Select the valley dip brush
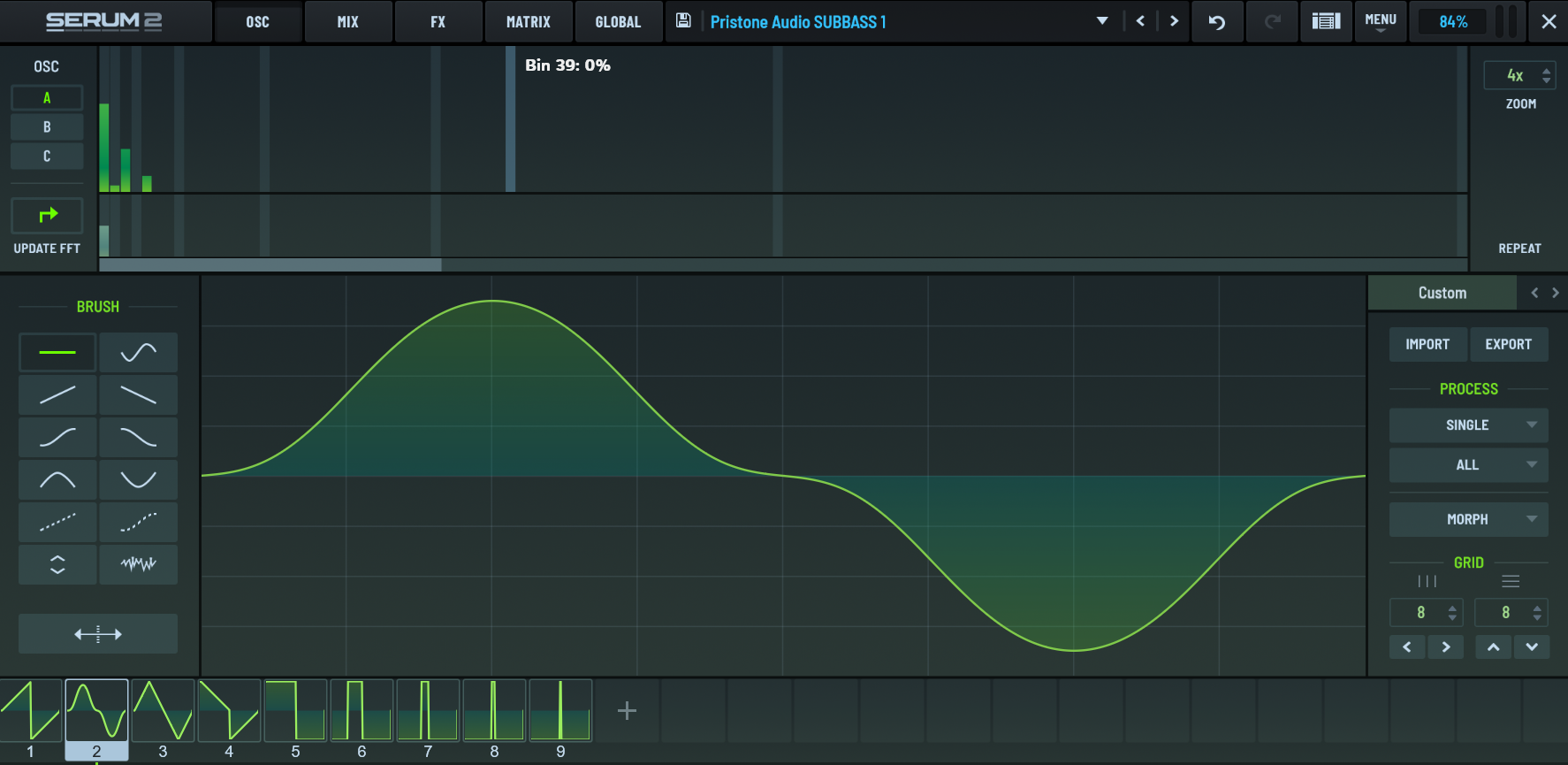 pos(139,479)
